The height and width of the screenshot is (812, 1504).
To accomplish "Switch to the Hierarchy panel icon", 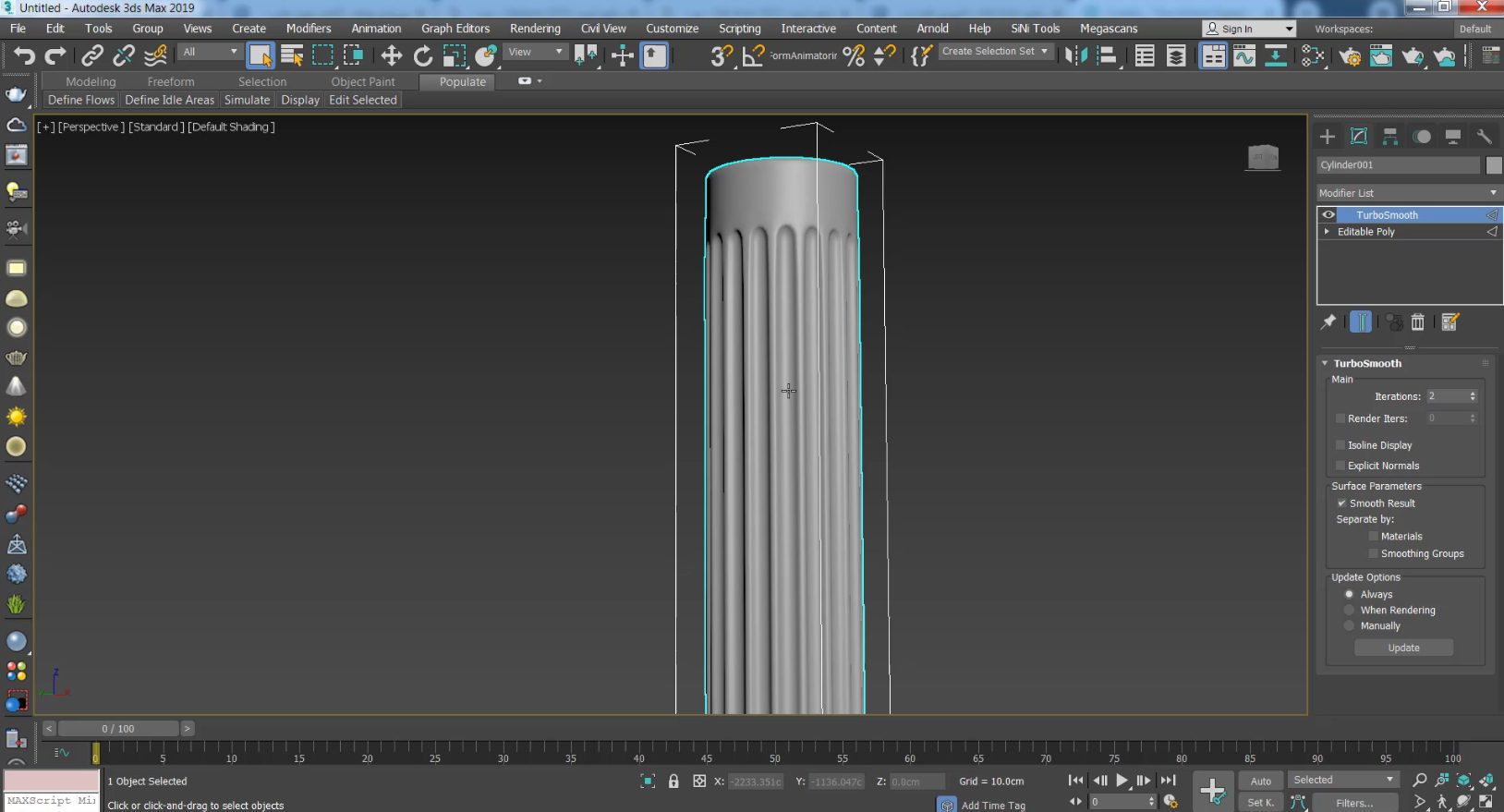I will (1390, 137).
